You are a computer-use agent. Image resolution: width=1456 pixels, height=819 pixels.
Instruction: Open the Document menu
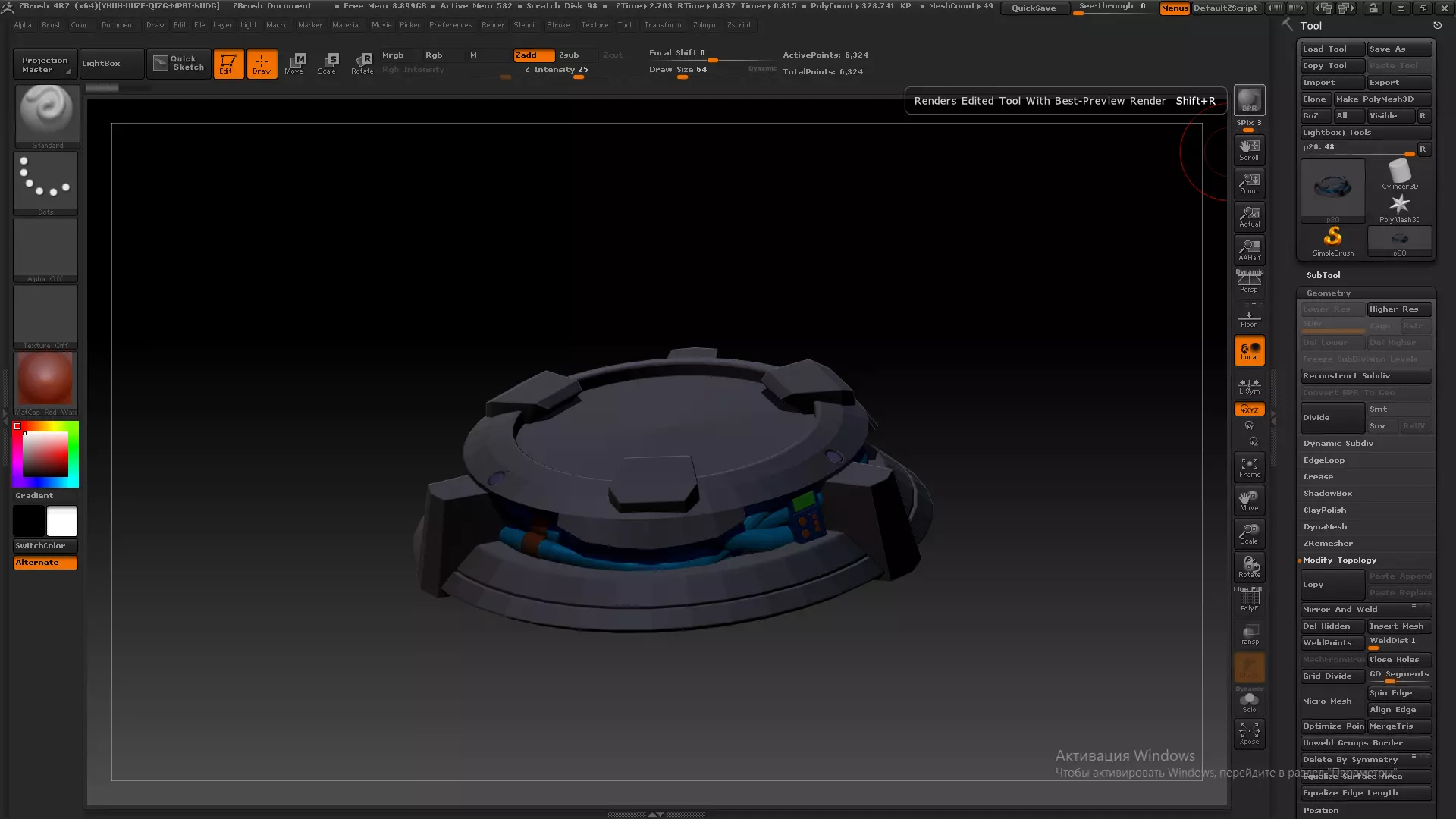click(x=118, y=25)
